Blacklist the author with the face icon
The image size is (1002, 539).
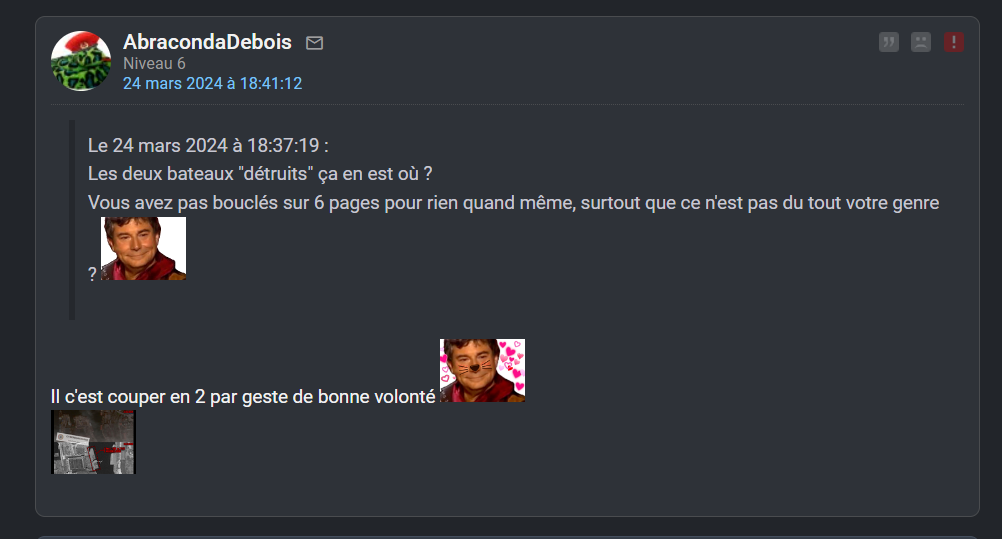click(x=921, y=42)
